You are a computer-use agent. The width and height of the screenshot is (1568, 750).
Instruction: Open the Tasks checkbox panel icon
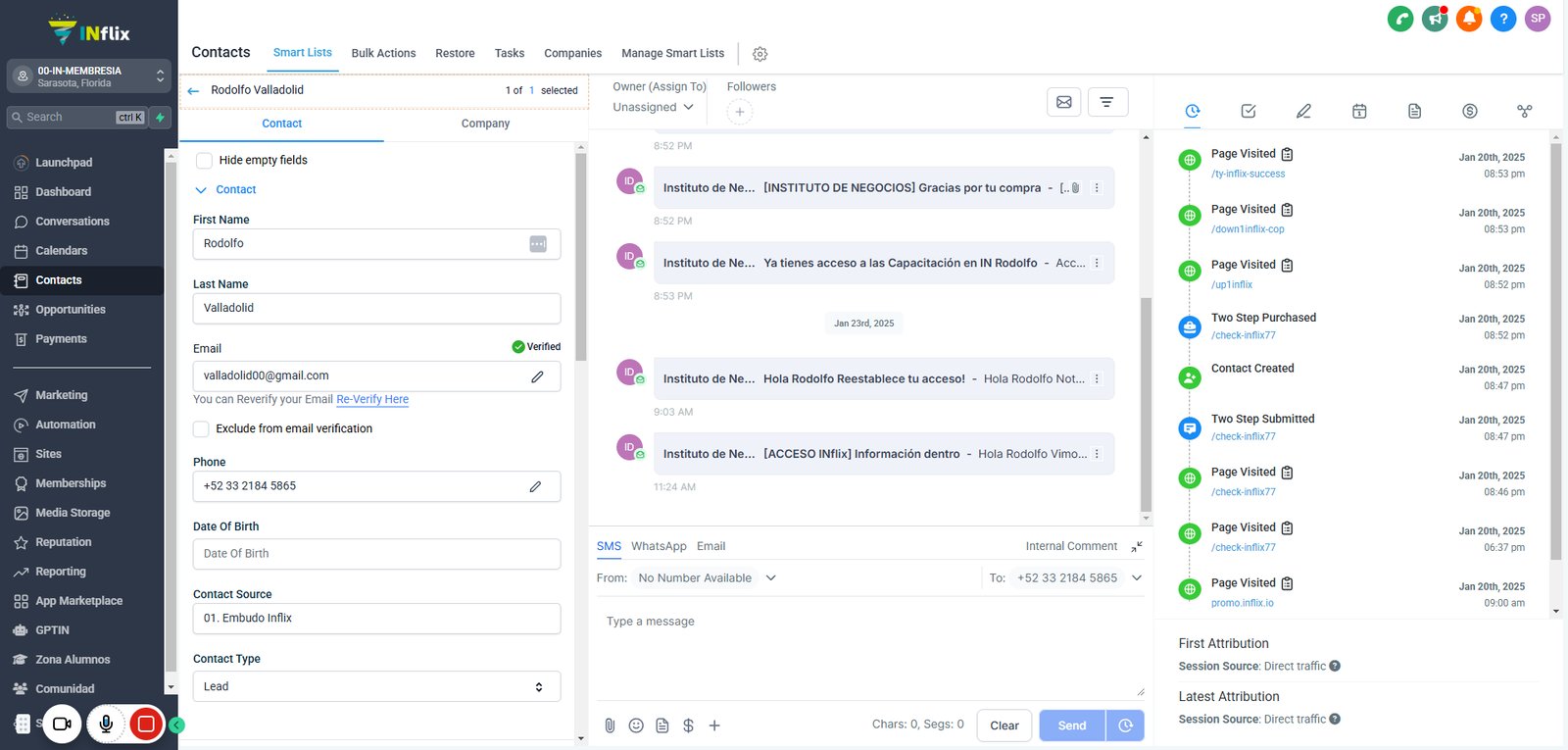(1249, 111)
